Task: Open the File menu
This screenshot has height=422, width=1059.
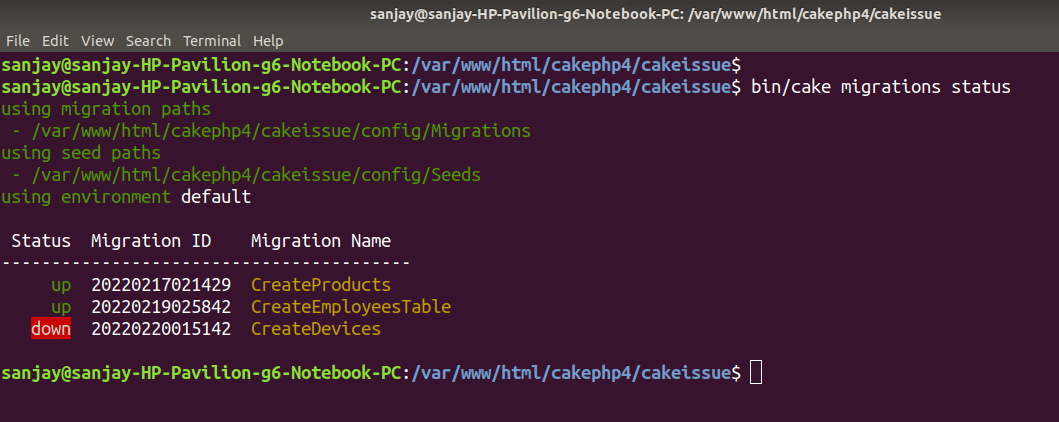Action: [x=18, y=41]
